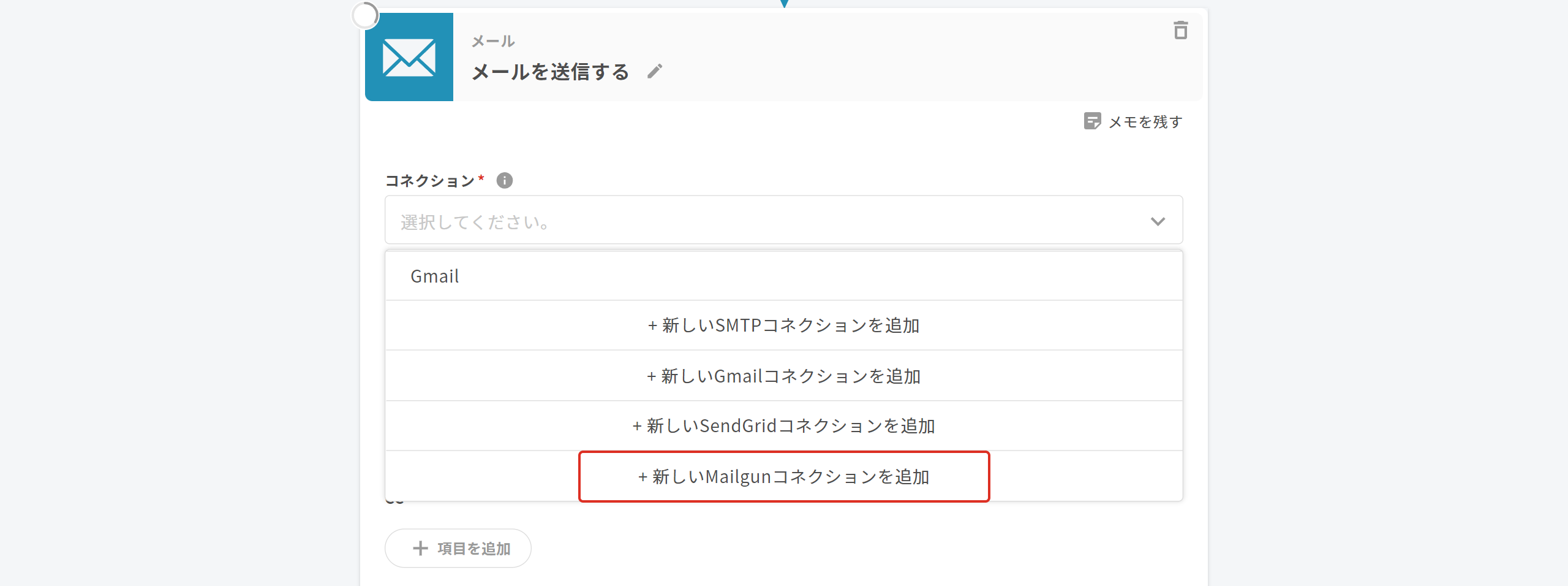Click the メモを残す link
The height and width of the screenshot is (586, 1568).
coord(1145,122)
